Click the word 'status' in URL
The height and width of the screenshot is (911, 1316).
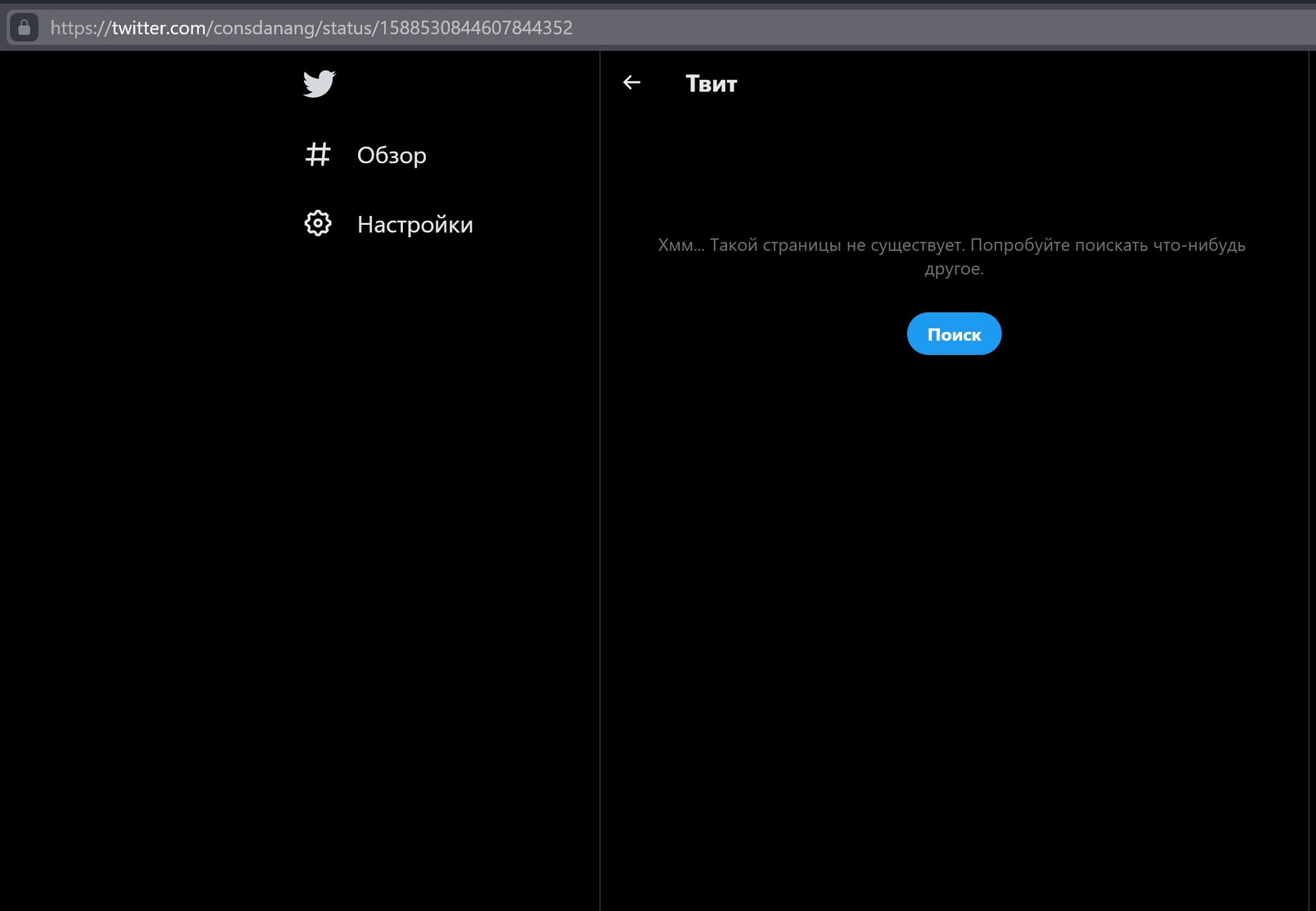click(346, 28)
